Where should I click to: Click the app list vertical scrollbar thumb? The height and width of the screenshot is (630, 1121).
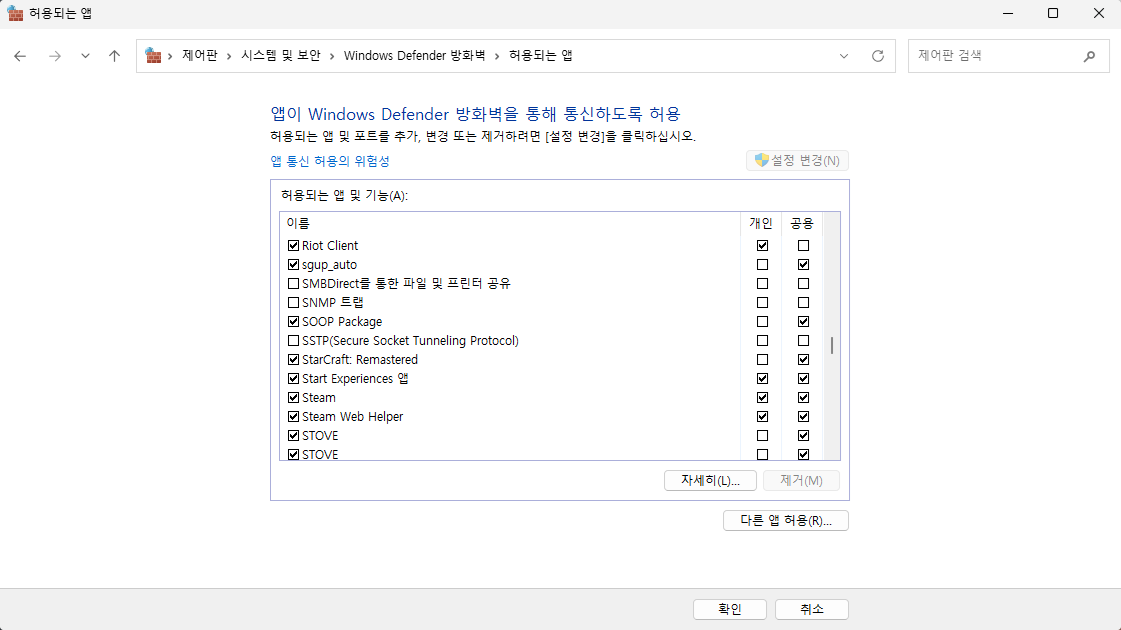click(x=831, y=346)
